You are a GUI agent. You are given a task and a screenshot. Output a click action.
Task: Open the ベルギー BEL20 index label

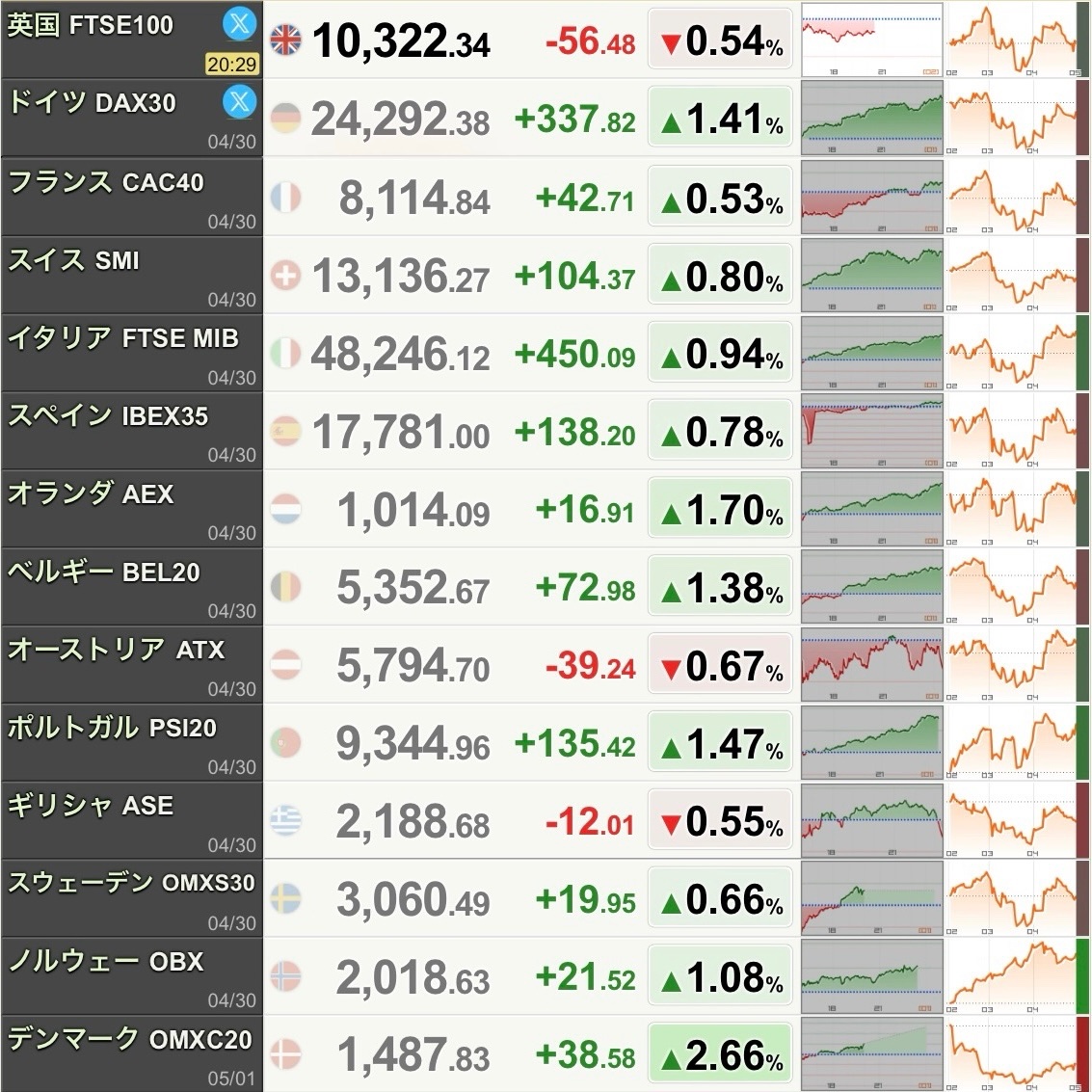(x=104, y=572)
